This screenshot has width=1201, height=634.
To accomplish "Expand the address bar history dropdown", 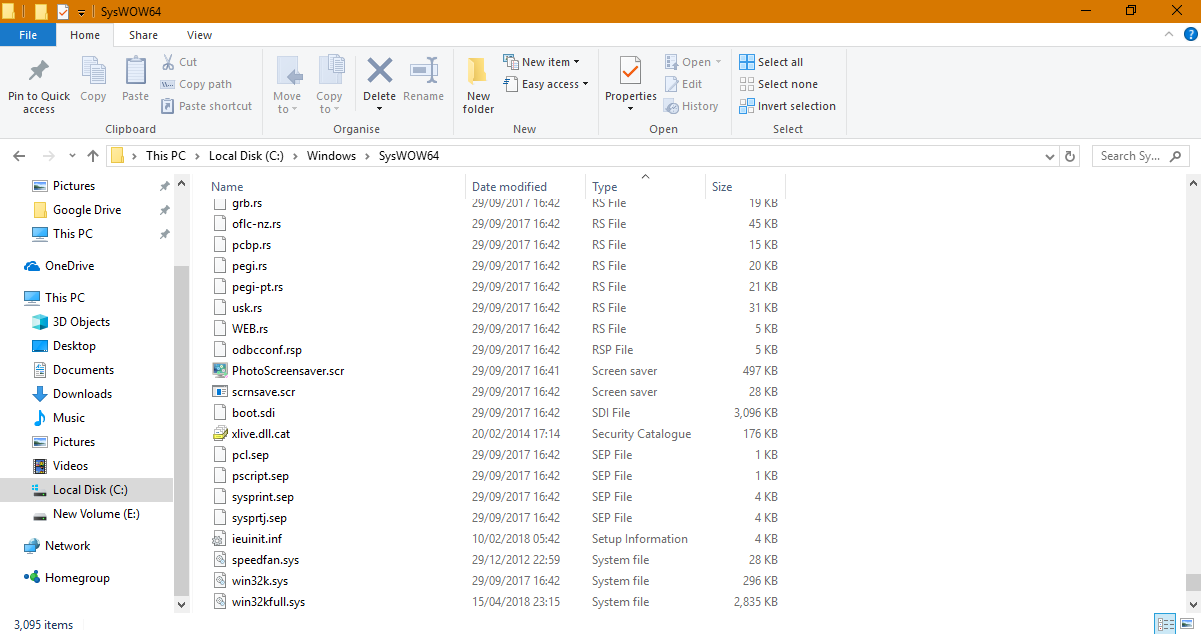I will pyautogui.click(x=1049, y=156).
